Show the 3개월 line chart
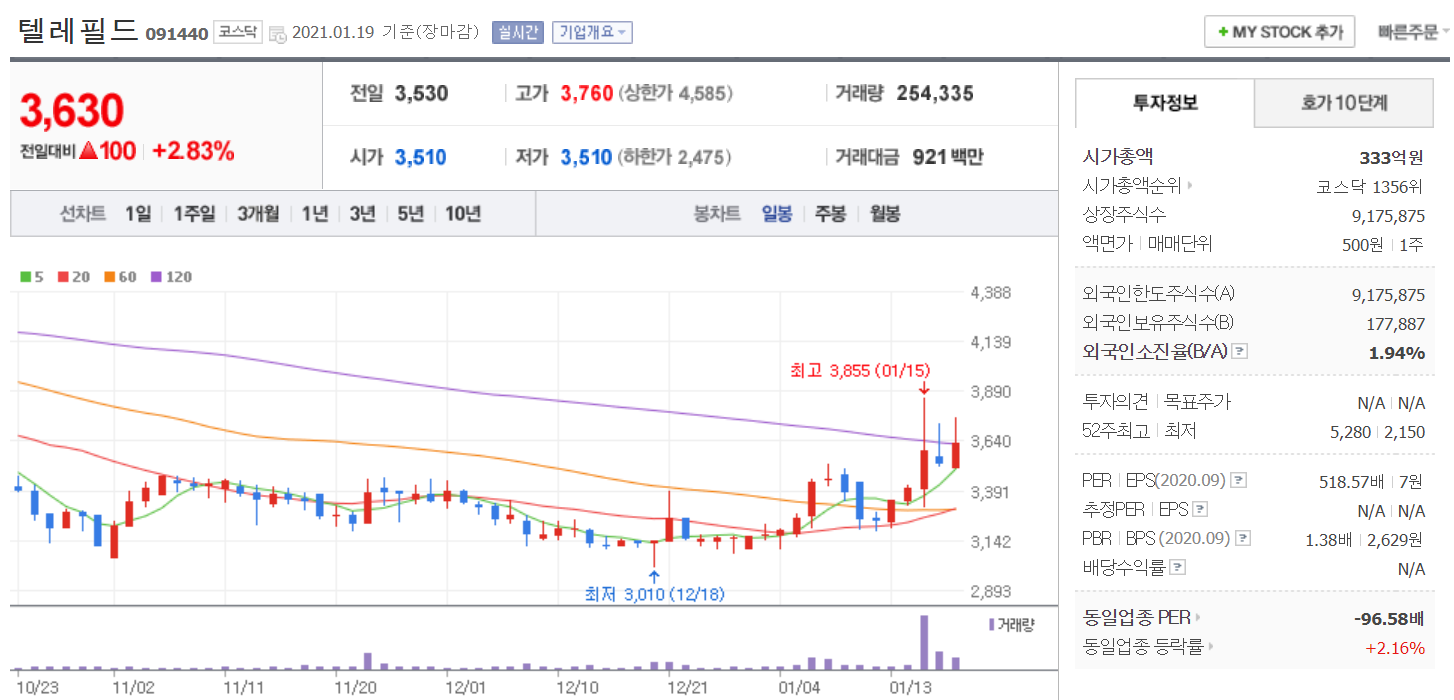Screen dimensions: 1454x700 pyautogui.click(x=258, y=213)
